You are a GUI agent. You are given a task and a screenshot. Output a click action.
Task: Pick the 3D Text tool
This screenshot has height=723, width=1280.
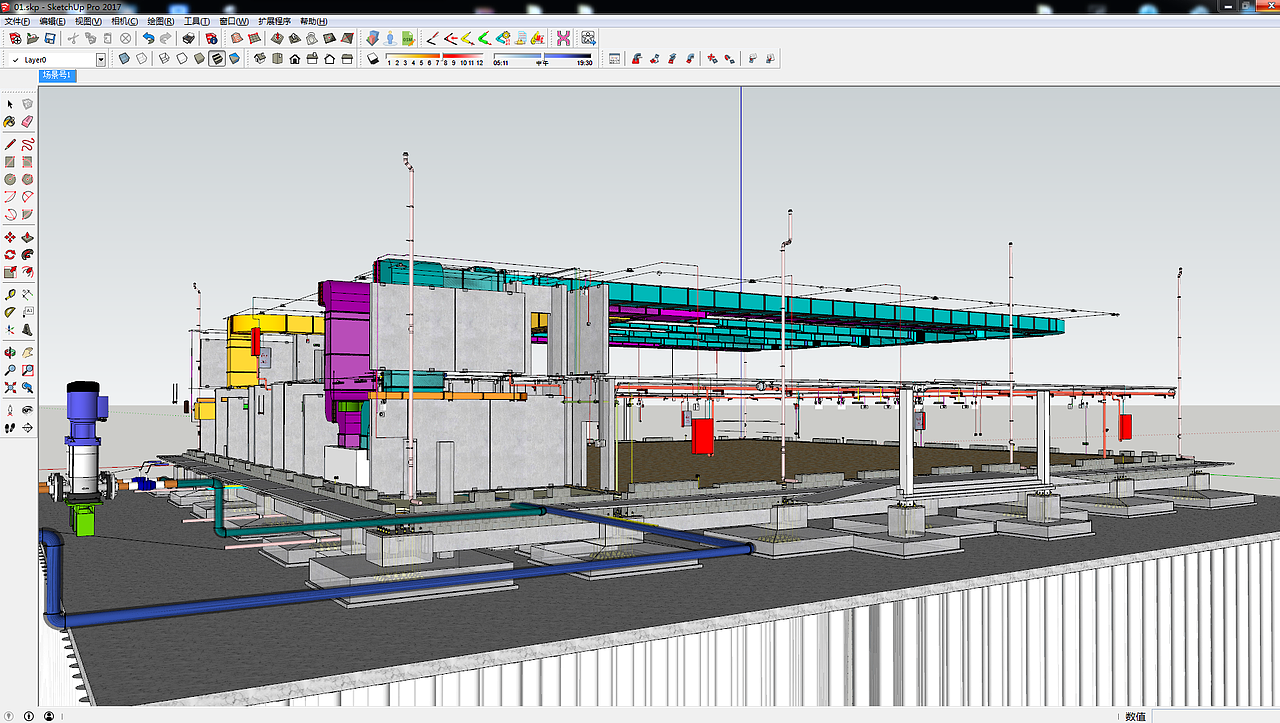click(x=28, y=330)
